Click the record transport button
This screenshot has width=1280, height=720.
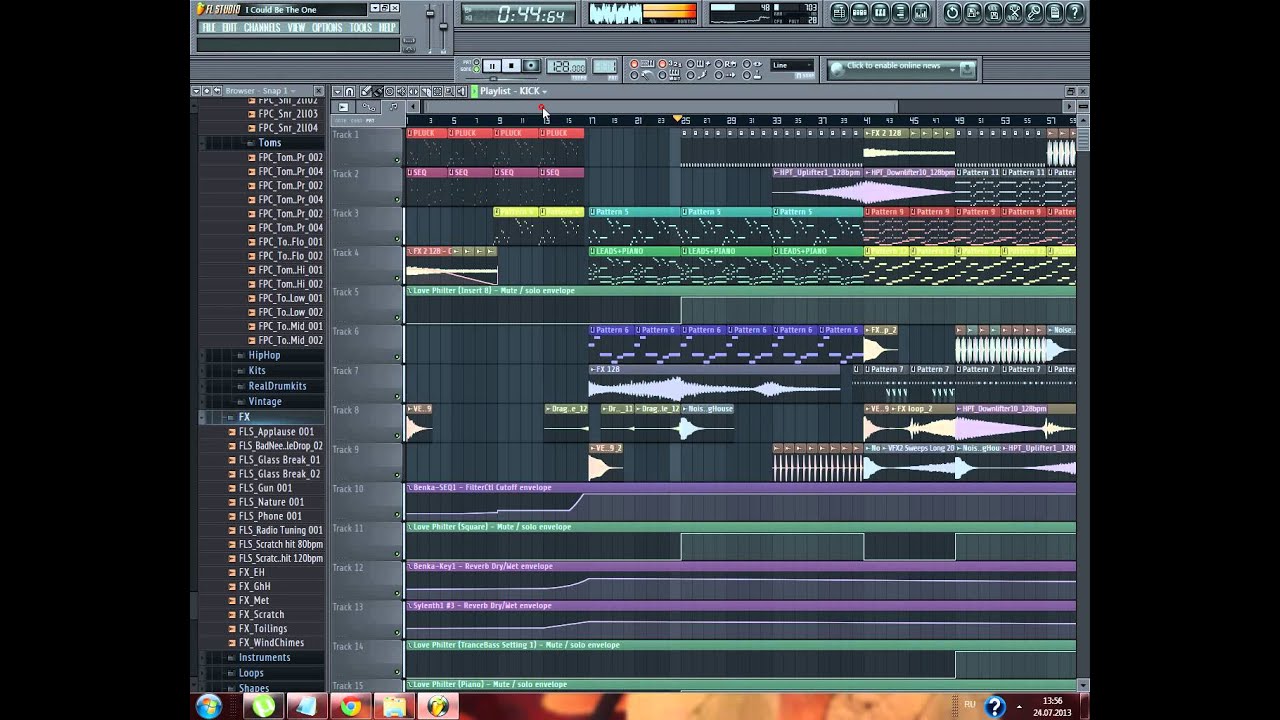tap(531, 66)
